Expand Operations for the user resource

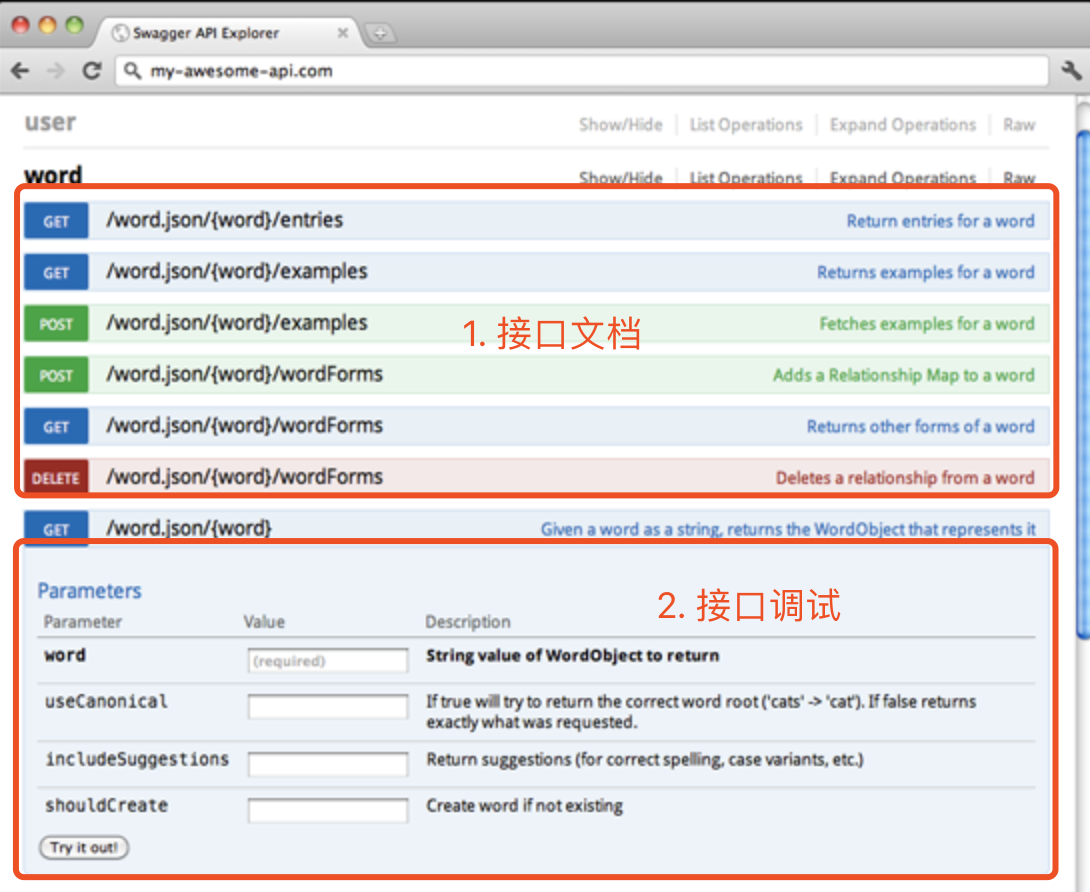pos(902,125)
